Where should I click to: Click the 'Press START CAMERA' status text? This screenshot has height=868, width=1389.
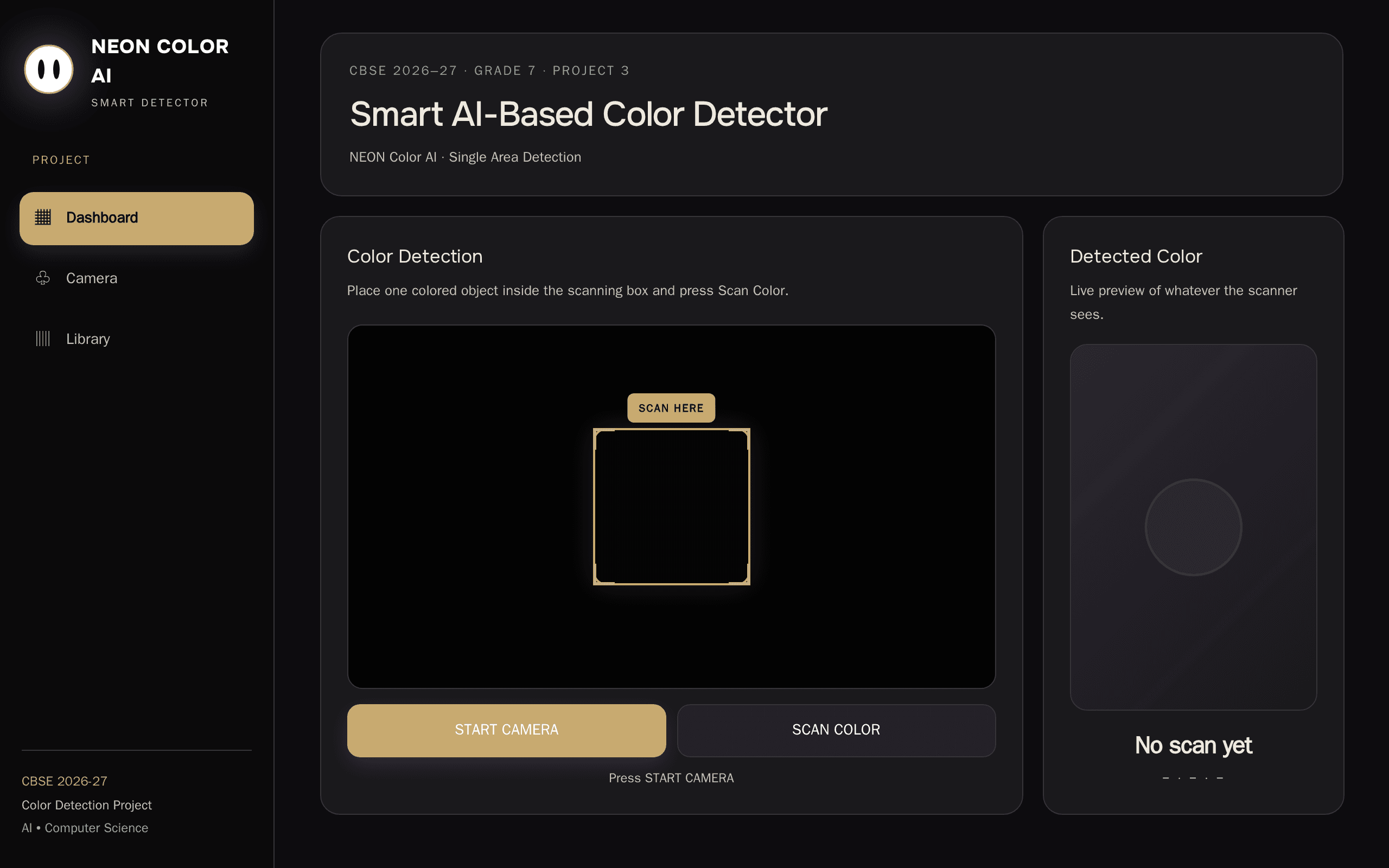click(x=671, y=778)
